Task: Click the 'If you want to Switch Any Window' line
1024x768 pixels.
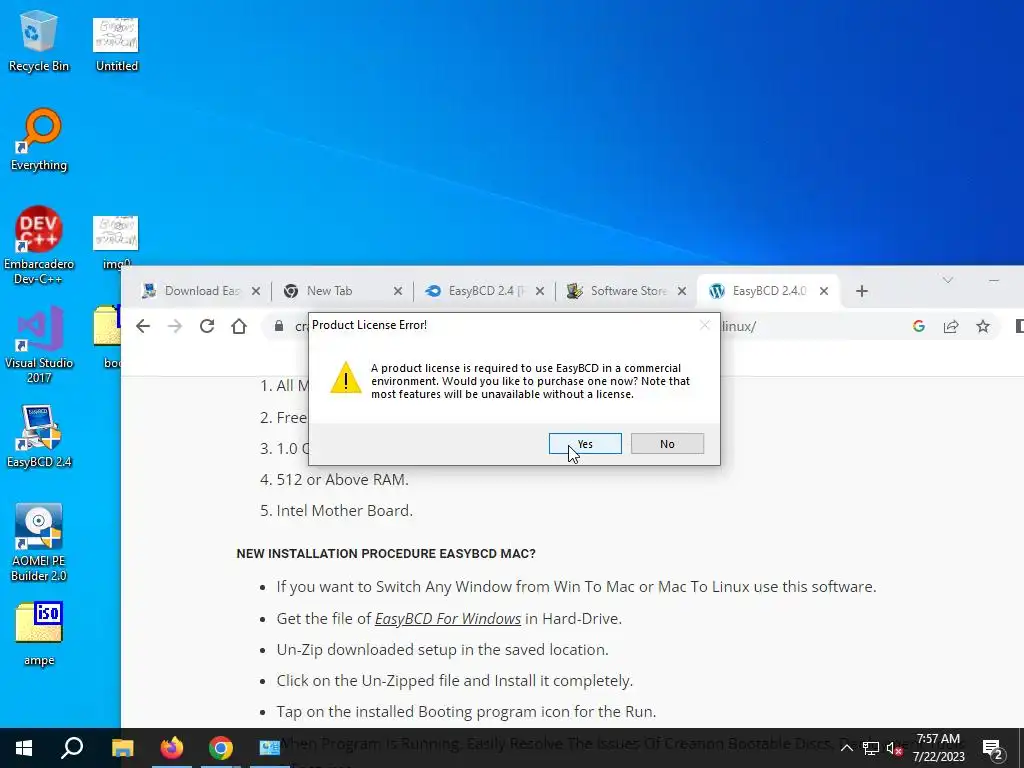Action: click(x=576, y=586)
